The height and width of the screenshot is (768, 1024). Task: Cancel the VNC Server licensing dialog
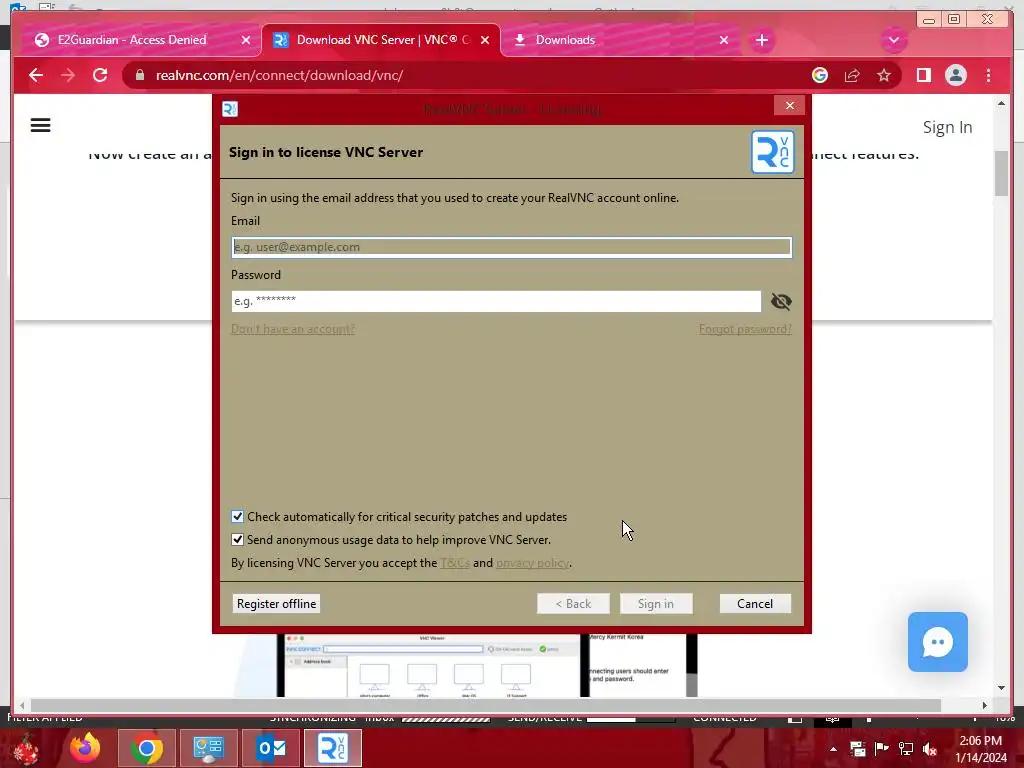[755, 603]
